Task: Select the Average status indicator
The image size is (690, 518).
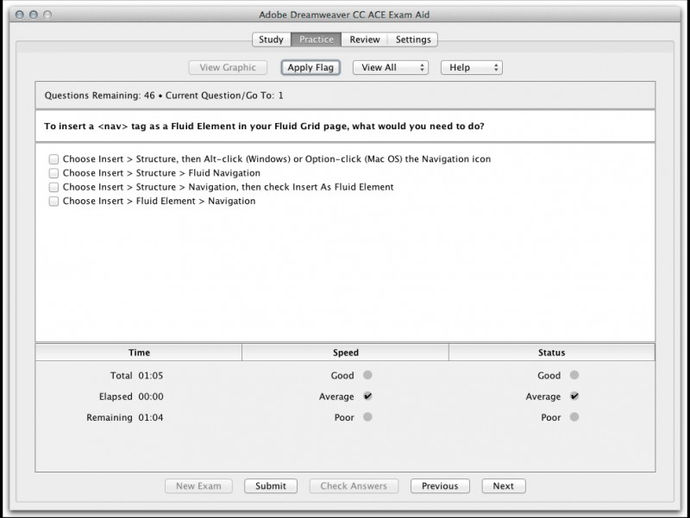Action: coord(574,396)
